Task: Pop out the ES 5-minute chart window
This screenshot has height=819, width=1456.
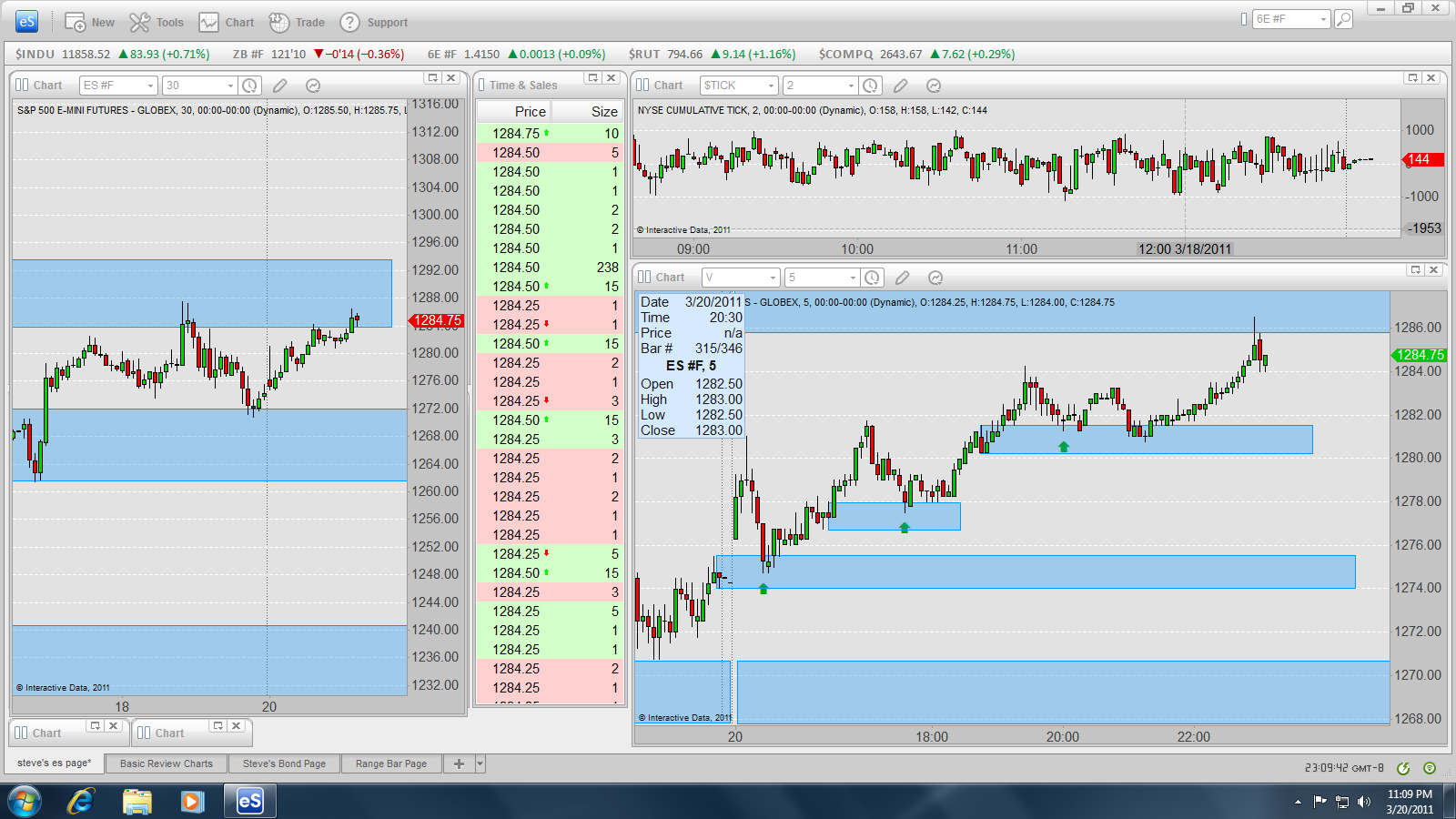Action: (1415, 270)
